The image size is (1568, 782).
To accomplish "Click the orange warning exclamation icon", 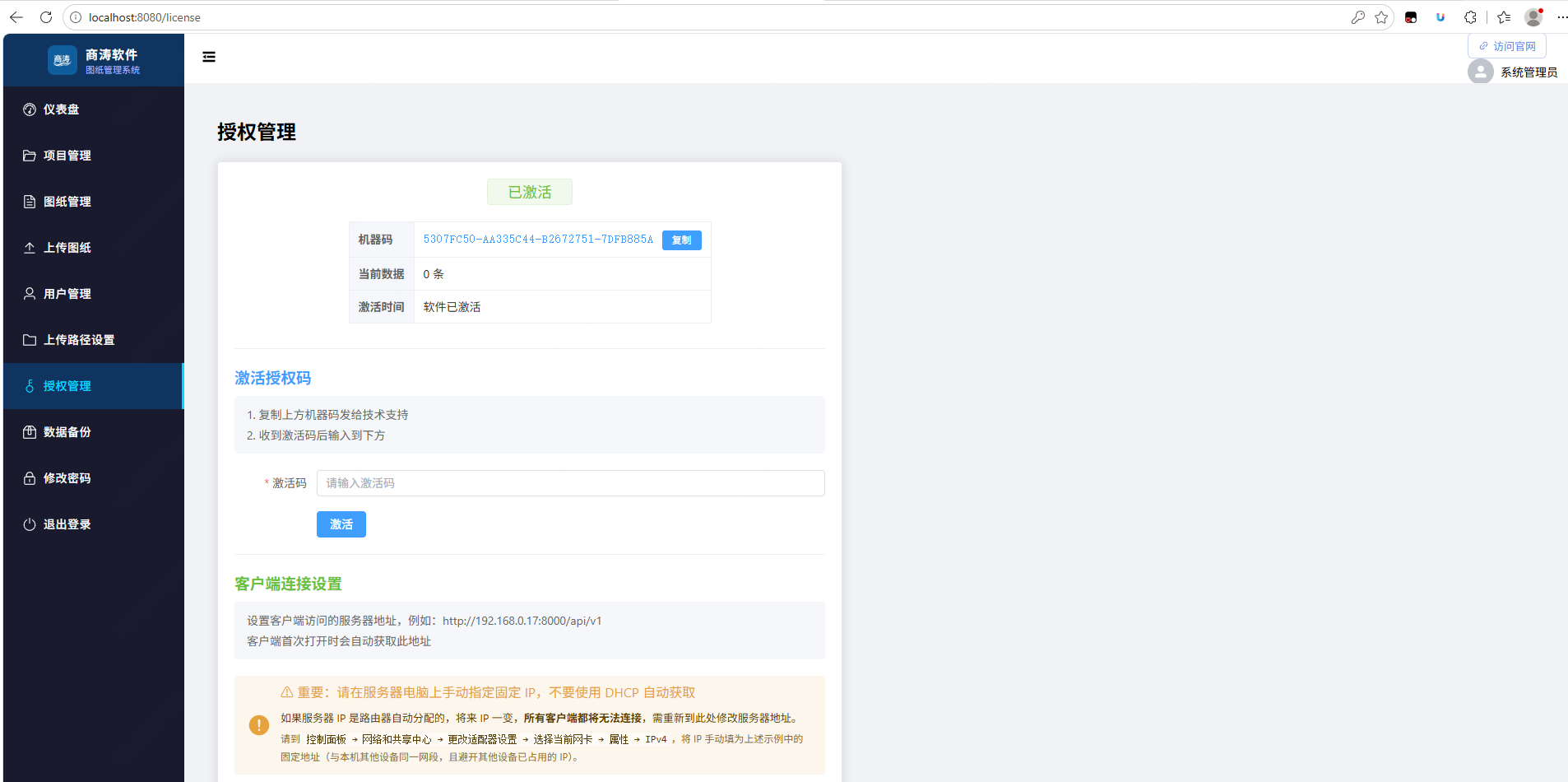I will click(x=258, y=725).
